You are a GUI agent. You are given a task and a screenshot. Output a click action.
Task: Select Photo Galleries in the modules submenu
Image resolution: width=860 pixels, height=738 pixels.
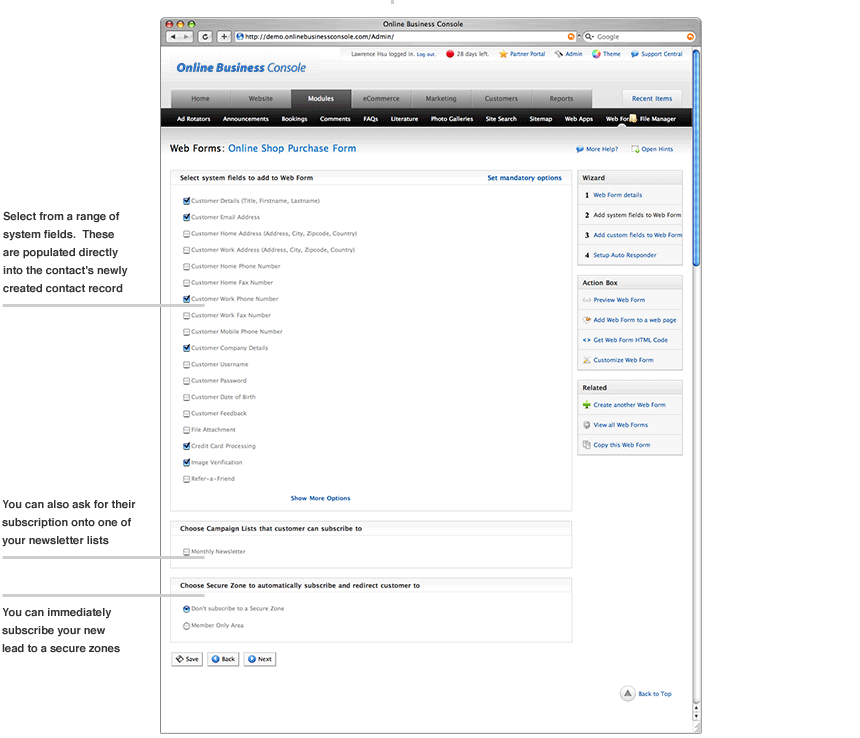coord(451,119)
